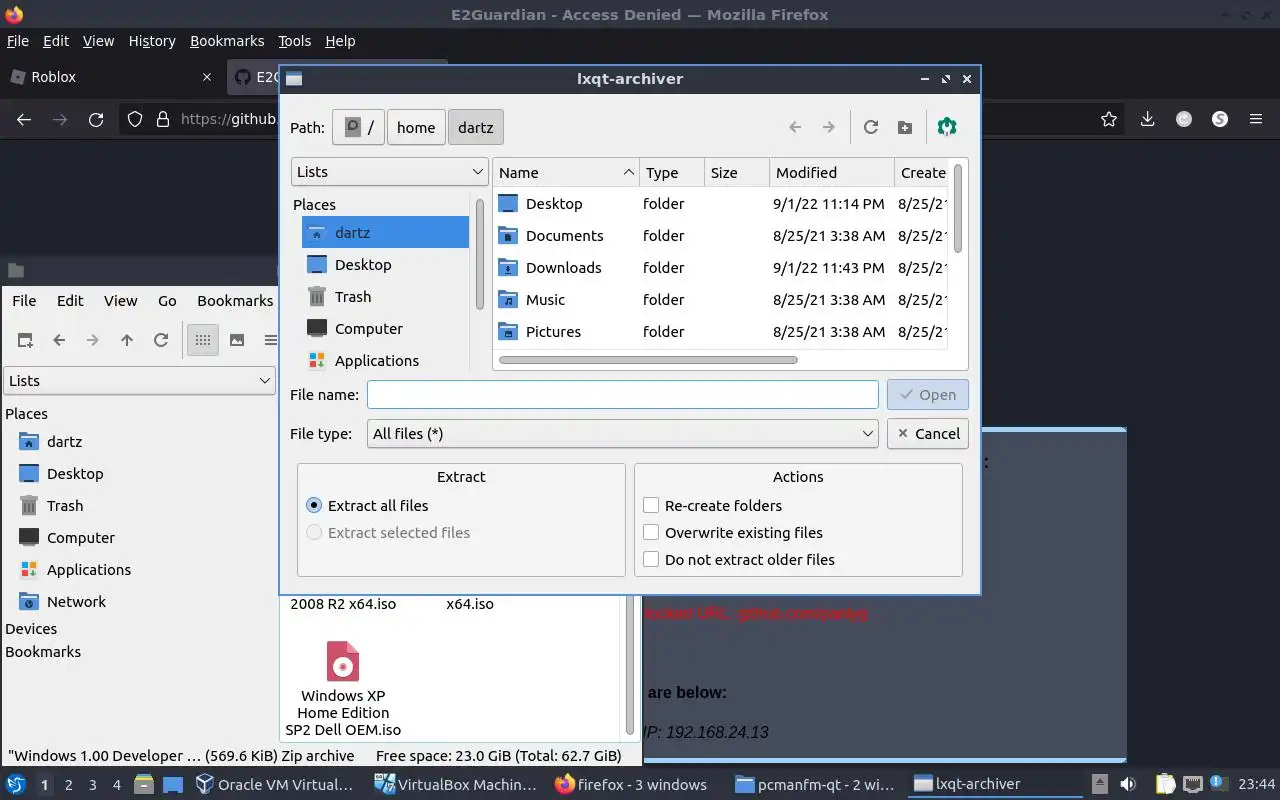Bookmark this page with the Firefox star icon

coord(1109,119)
